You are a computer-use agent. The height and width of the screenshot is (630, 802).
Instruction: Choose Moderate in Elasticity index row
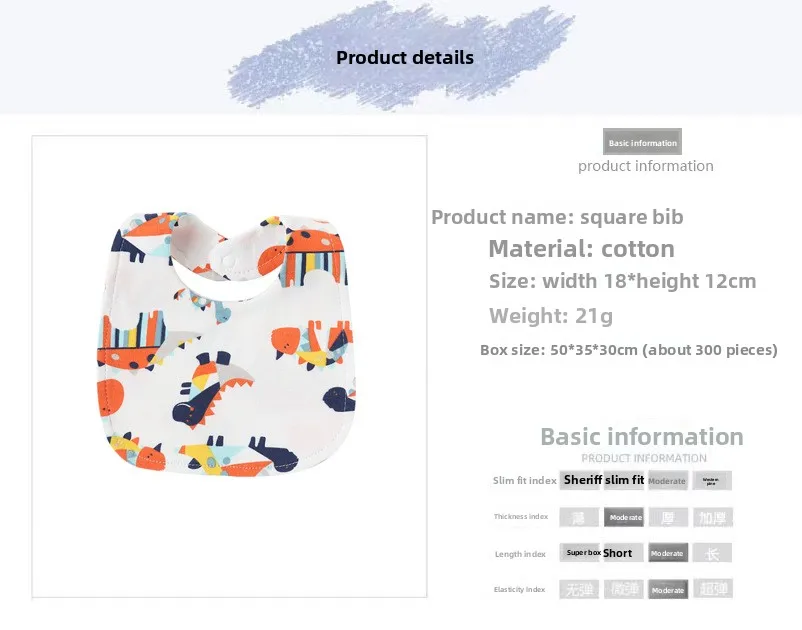point(668,589)
